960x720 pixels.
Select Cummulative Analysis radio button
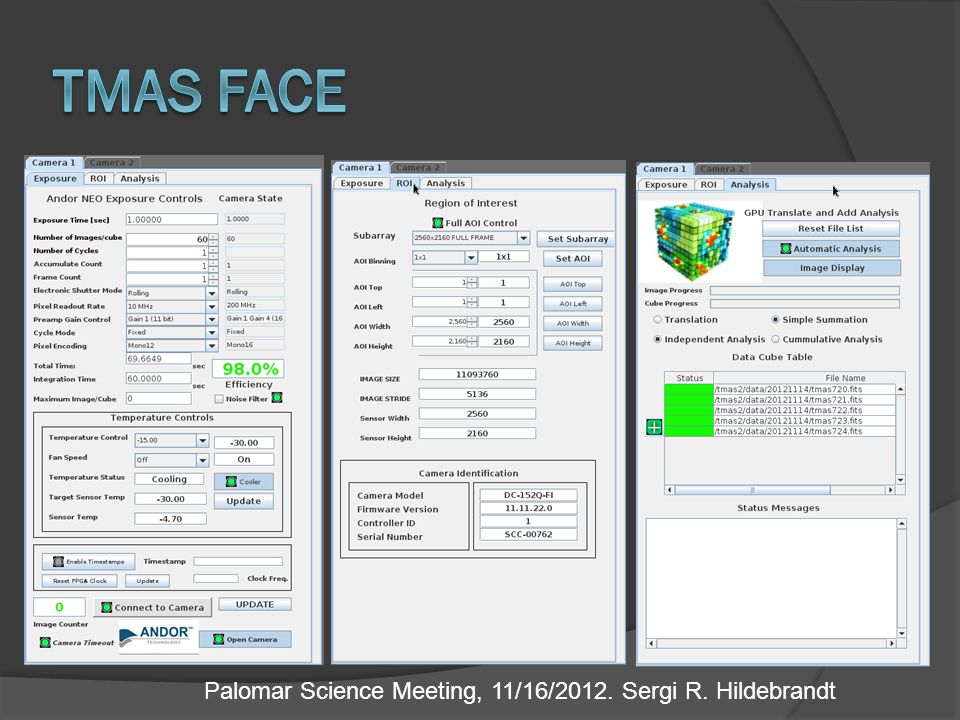[775, 339]
